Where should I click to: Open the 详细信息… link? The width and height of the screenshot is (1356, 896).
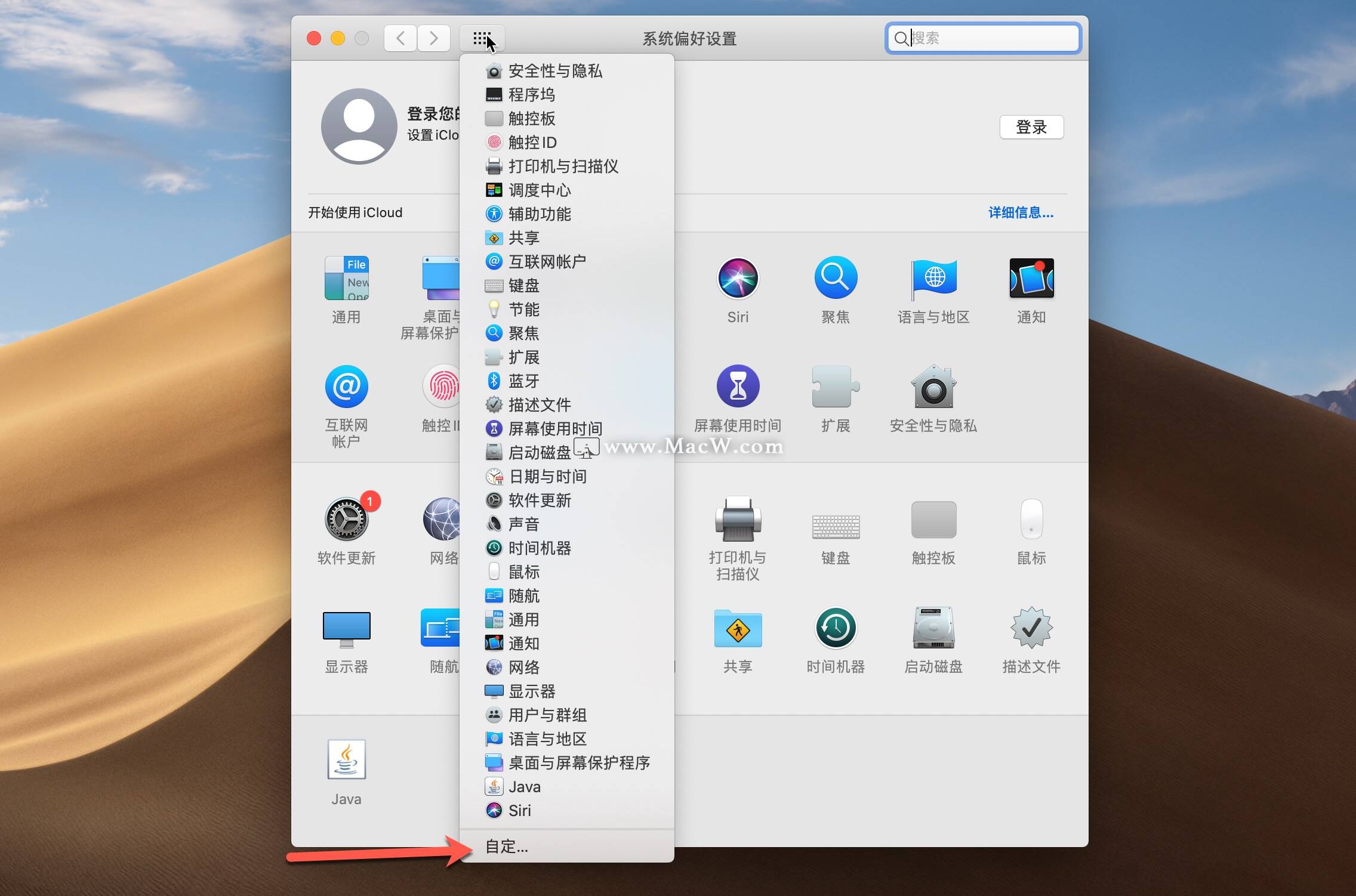point(1020,212)
